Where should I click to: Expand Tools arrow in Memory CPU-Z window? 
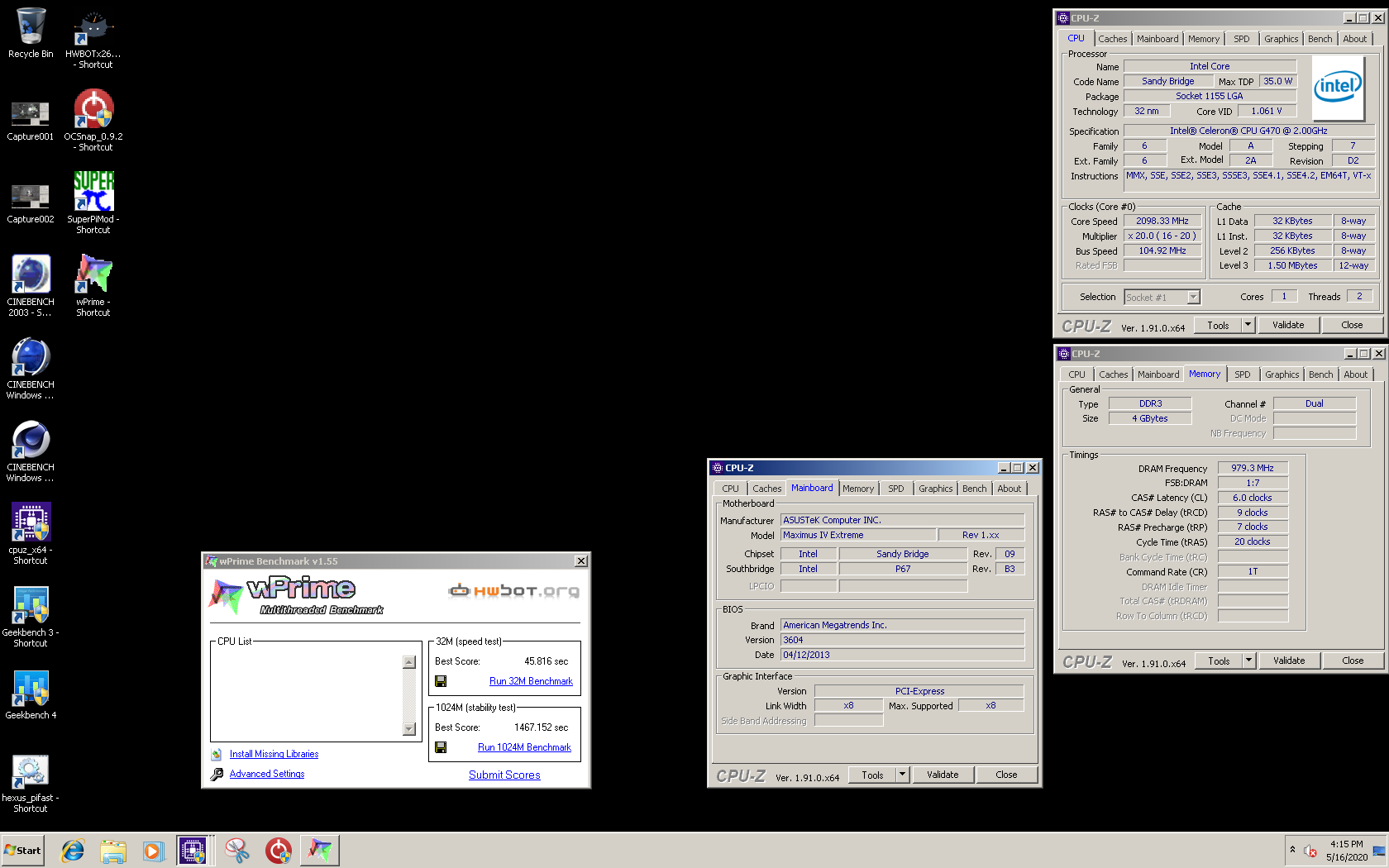[1249, 661]
